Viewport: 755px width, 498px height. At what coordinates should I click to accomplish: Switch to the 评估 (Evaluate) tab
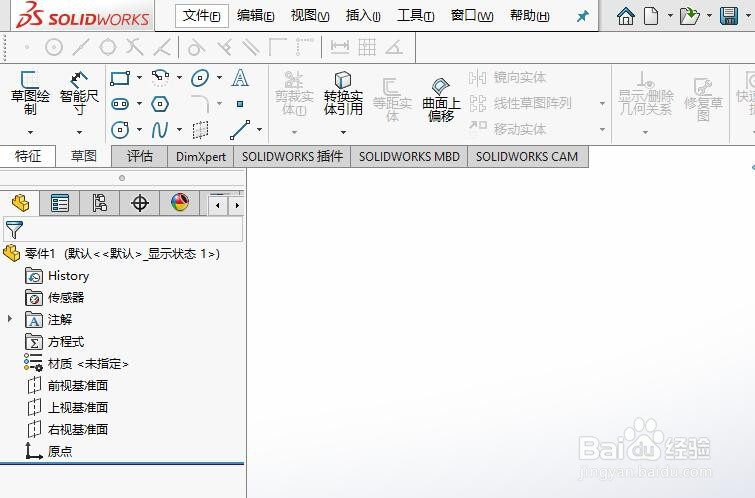click(140, 156)
